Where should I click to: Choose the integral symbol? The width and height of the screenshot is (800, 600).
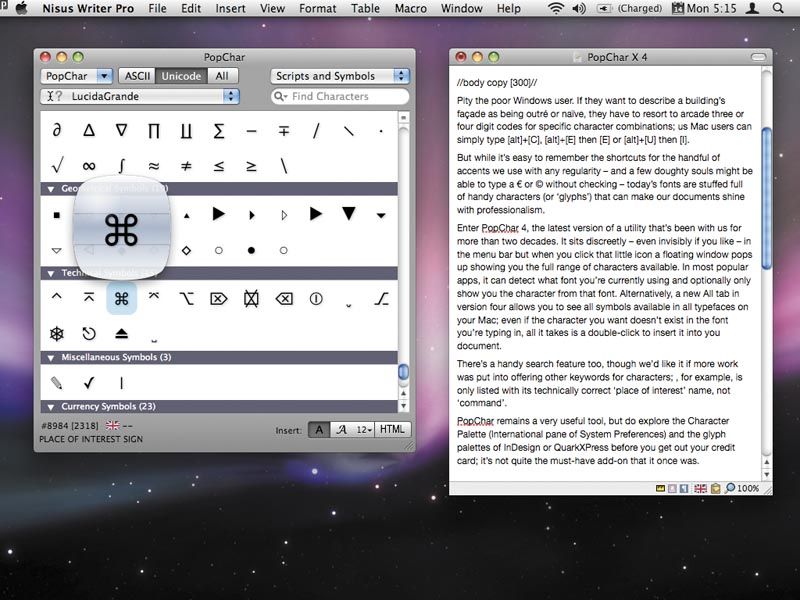tap(121, 165)
